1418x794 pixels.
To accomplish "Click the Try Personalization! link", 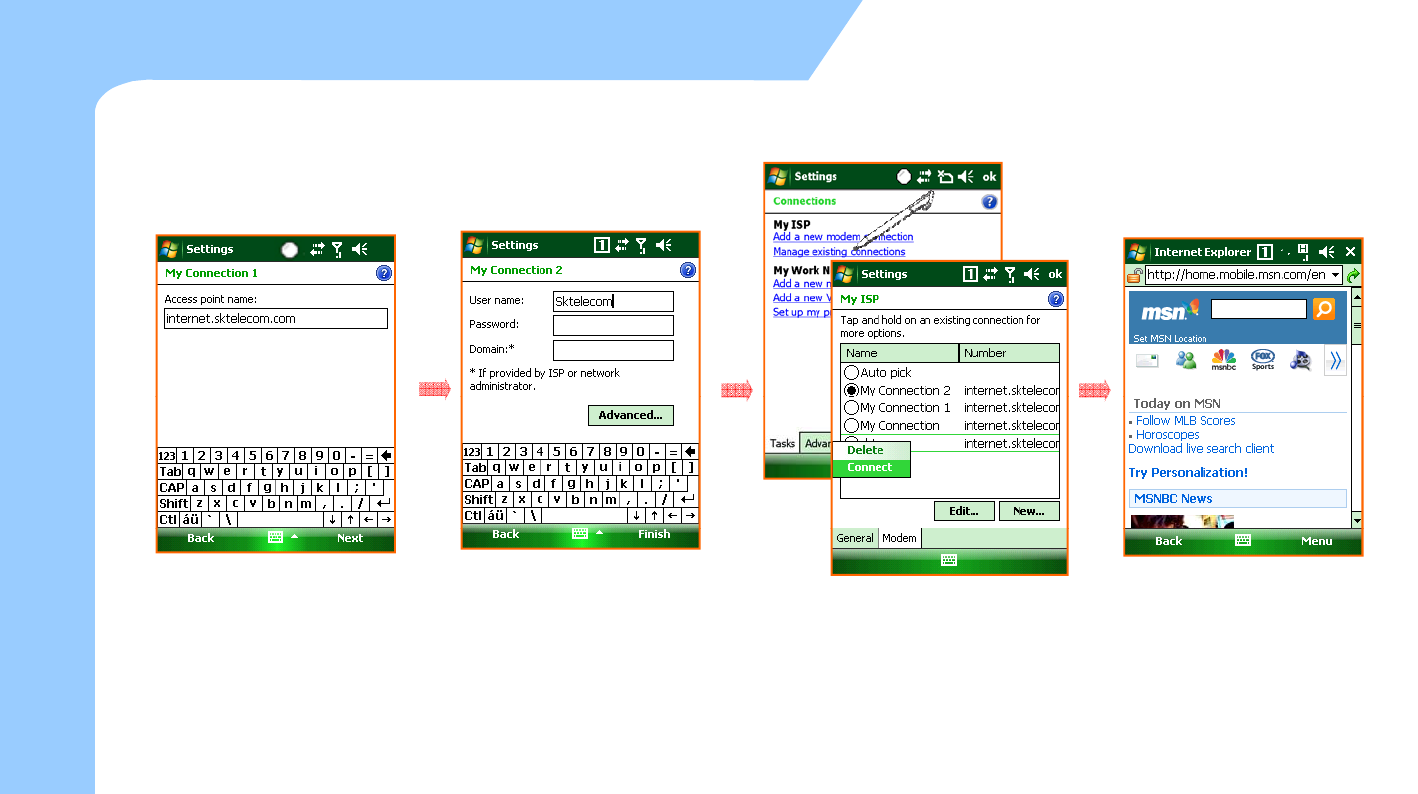I will pos(1188,473).
